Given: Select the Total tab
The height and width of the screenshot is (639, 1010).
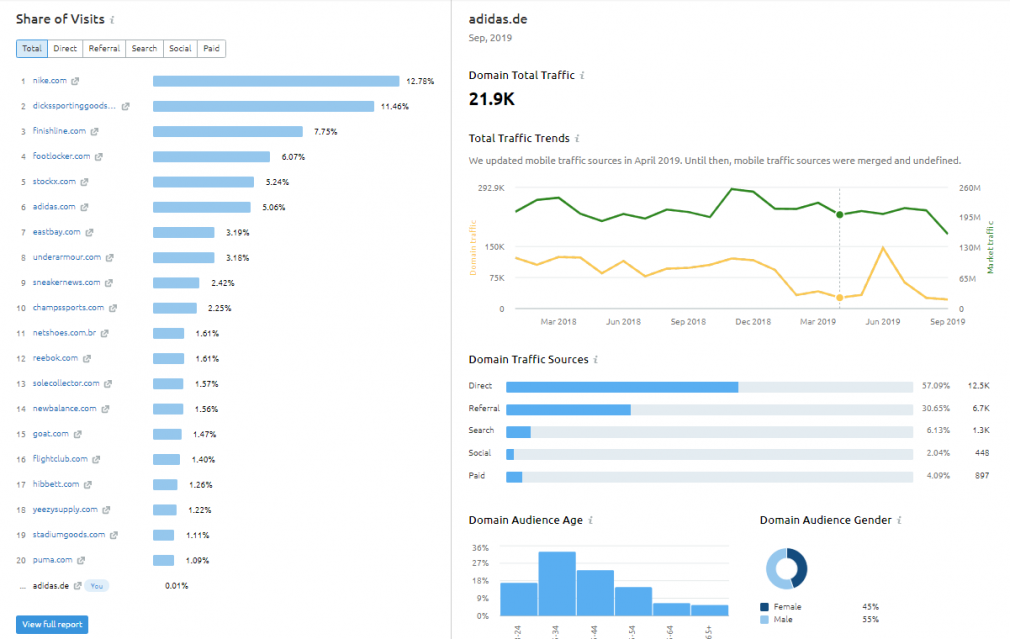Looking at the screenshot, I should pos(32,48).
